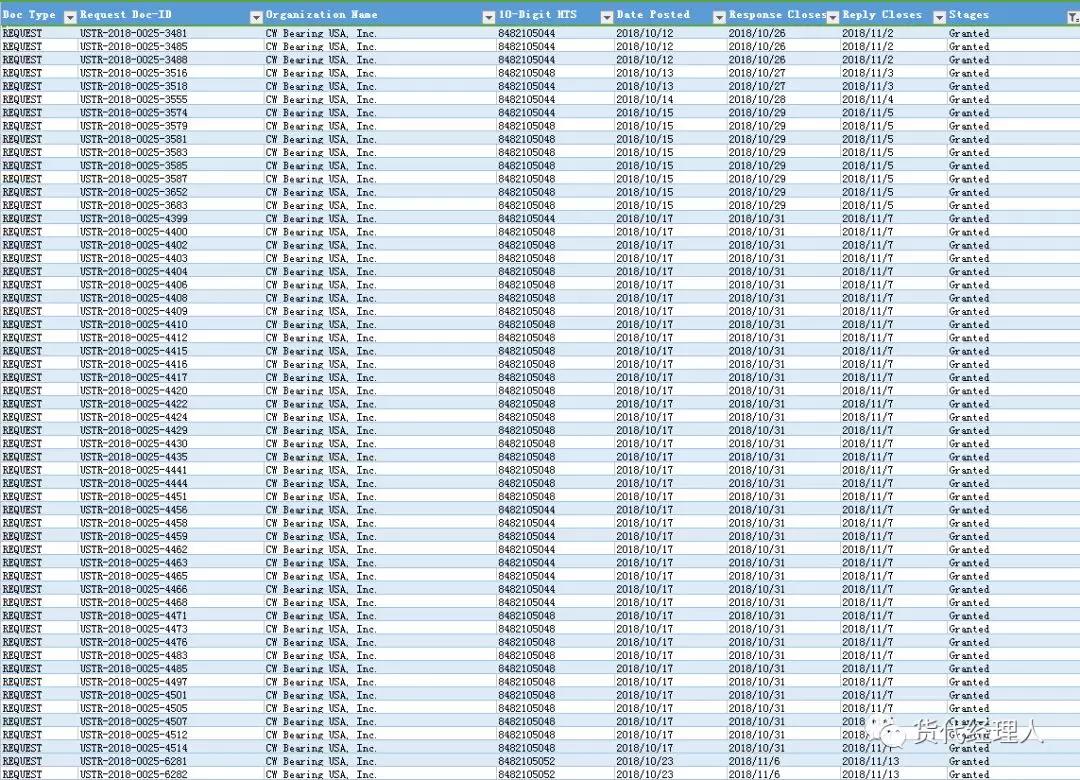Image resolution: width=1080 pixels, height=780 pixels.
Task: Select cell USTR-2018-0025-6281
Action: (x=134, y=761)
